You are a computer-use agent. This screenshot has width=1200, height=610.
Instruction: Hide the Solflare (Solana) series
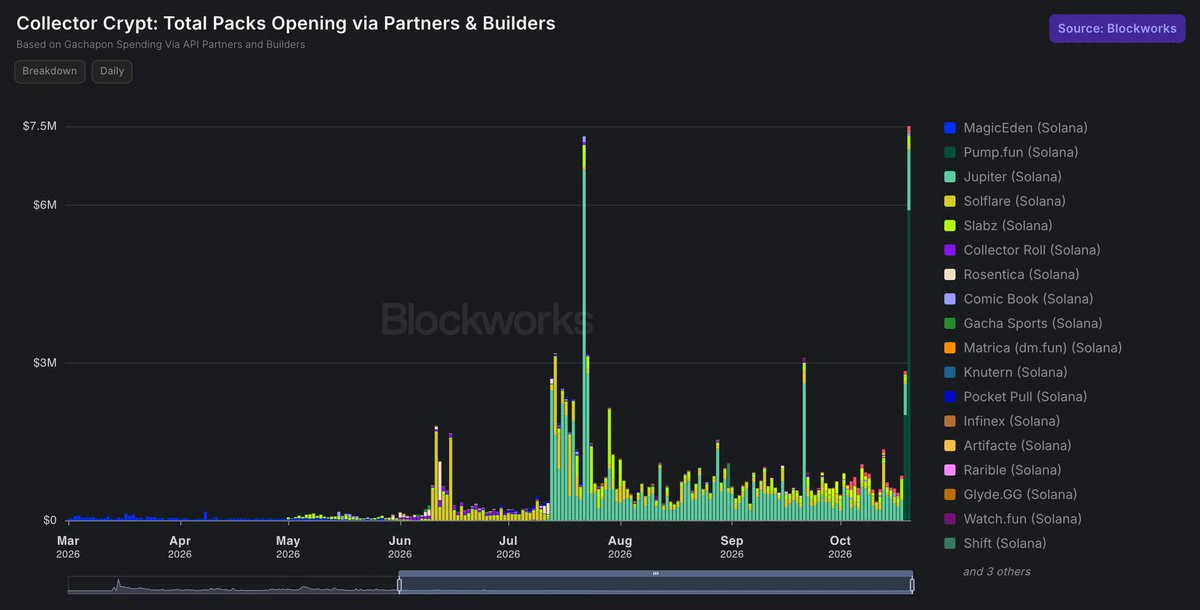(1005, 201)
